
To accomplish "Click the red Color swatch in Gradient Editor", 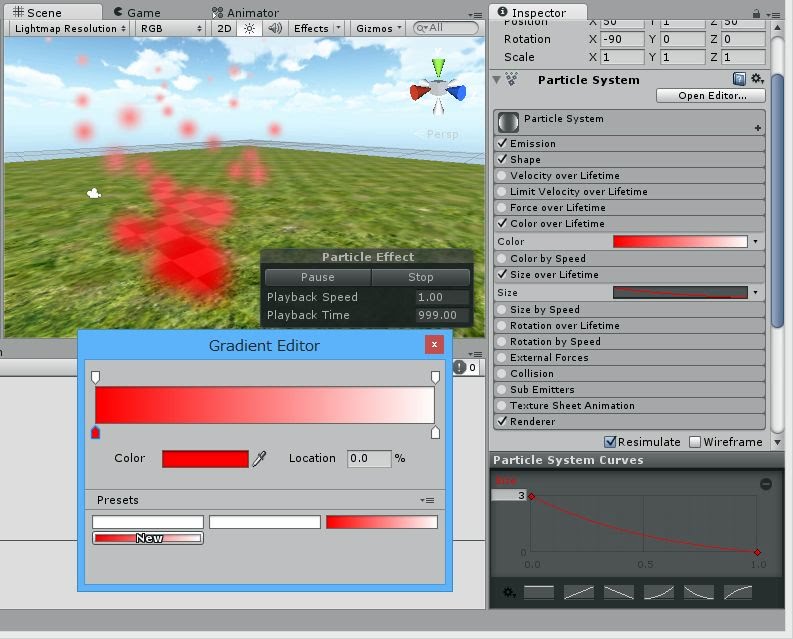I will [205, 459].
